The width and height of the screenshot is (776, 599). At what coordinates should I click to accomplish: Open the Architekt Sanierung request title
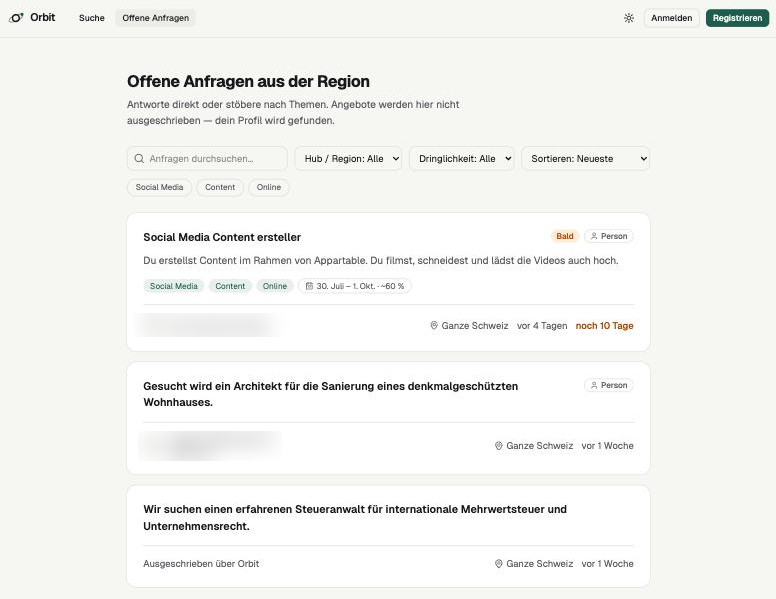pos(331,394)
